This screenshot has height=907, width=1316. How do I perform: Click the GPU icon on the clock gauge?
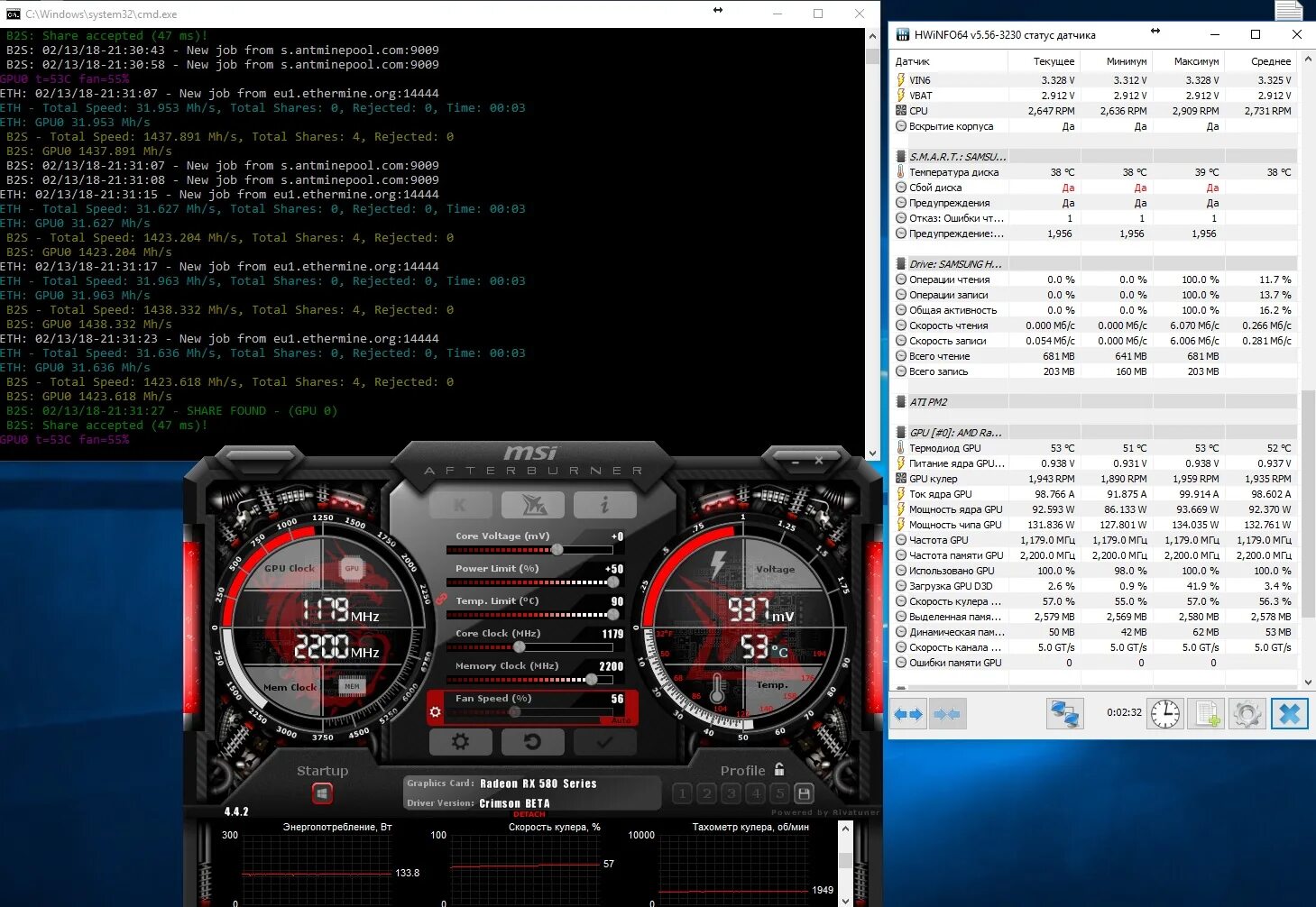(x=352, y=568)
